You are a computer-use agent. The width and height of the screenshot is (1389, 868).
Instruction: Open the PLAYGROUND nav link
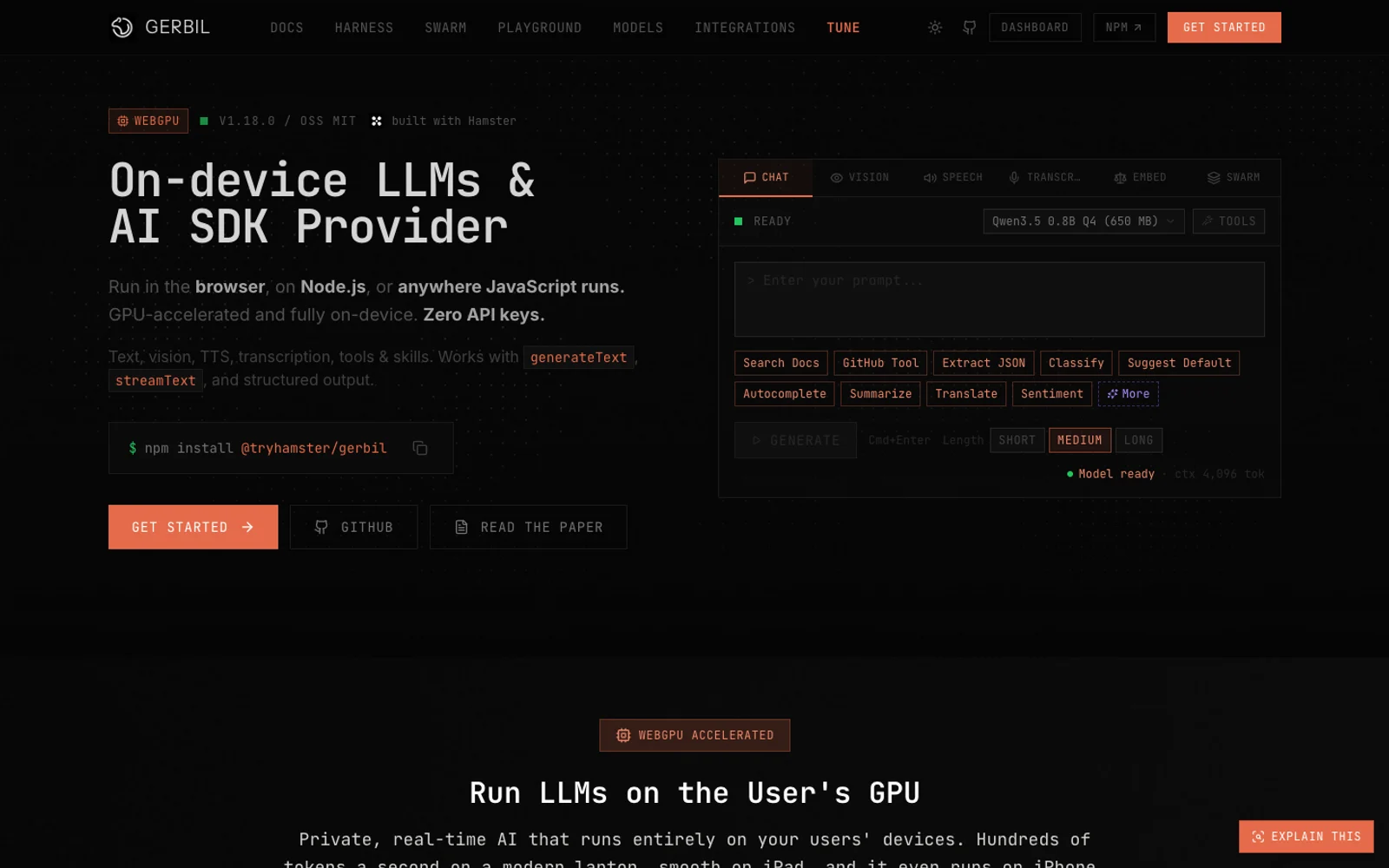[539, 28]
